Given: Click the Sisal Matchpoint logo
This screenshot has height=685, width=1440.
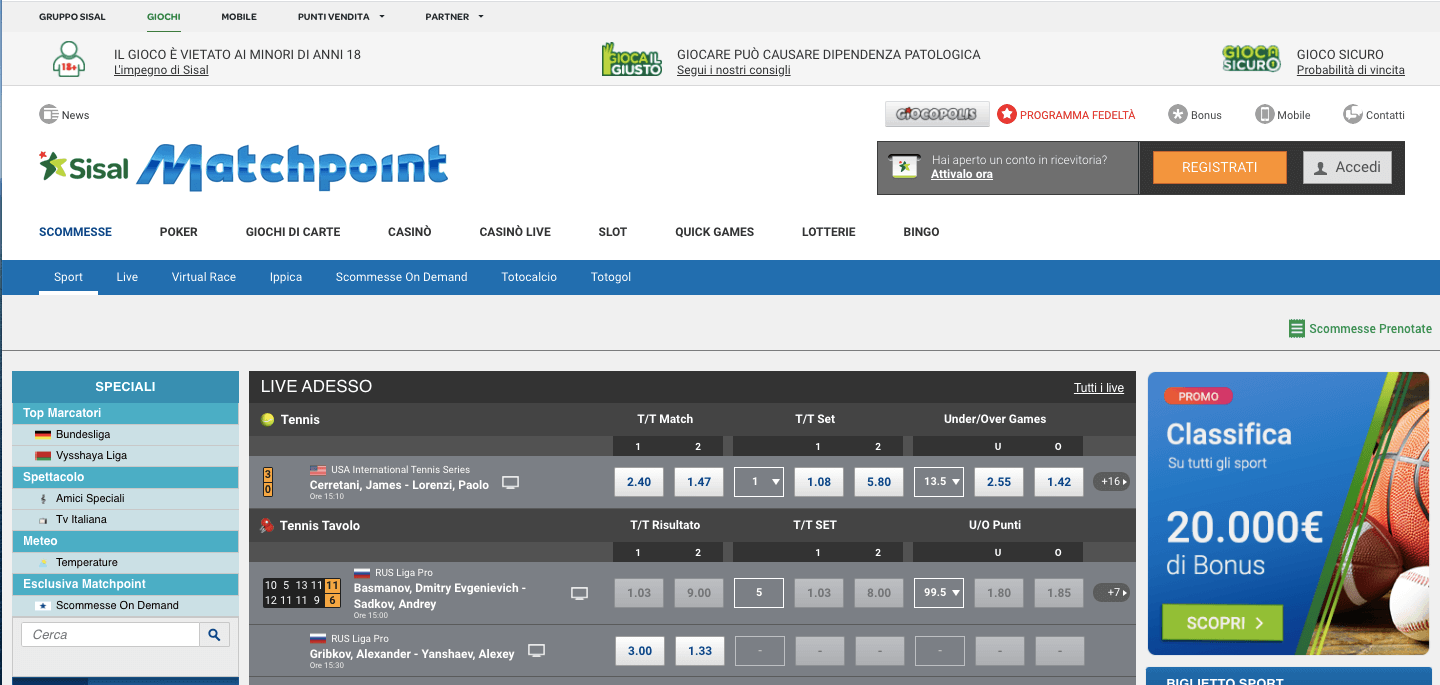Looking at the screenshot, I should 243,167.
